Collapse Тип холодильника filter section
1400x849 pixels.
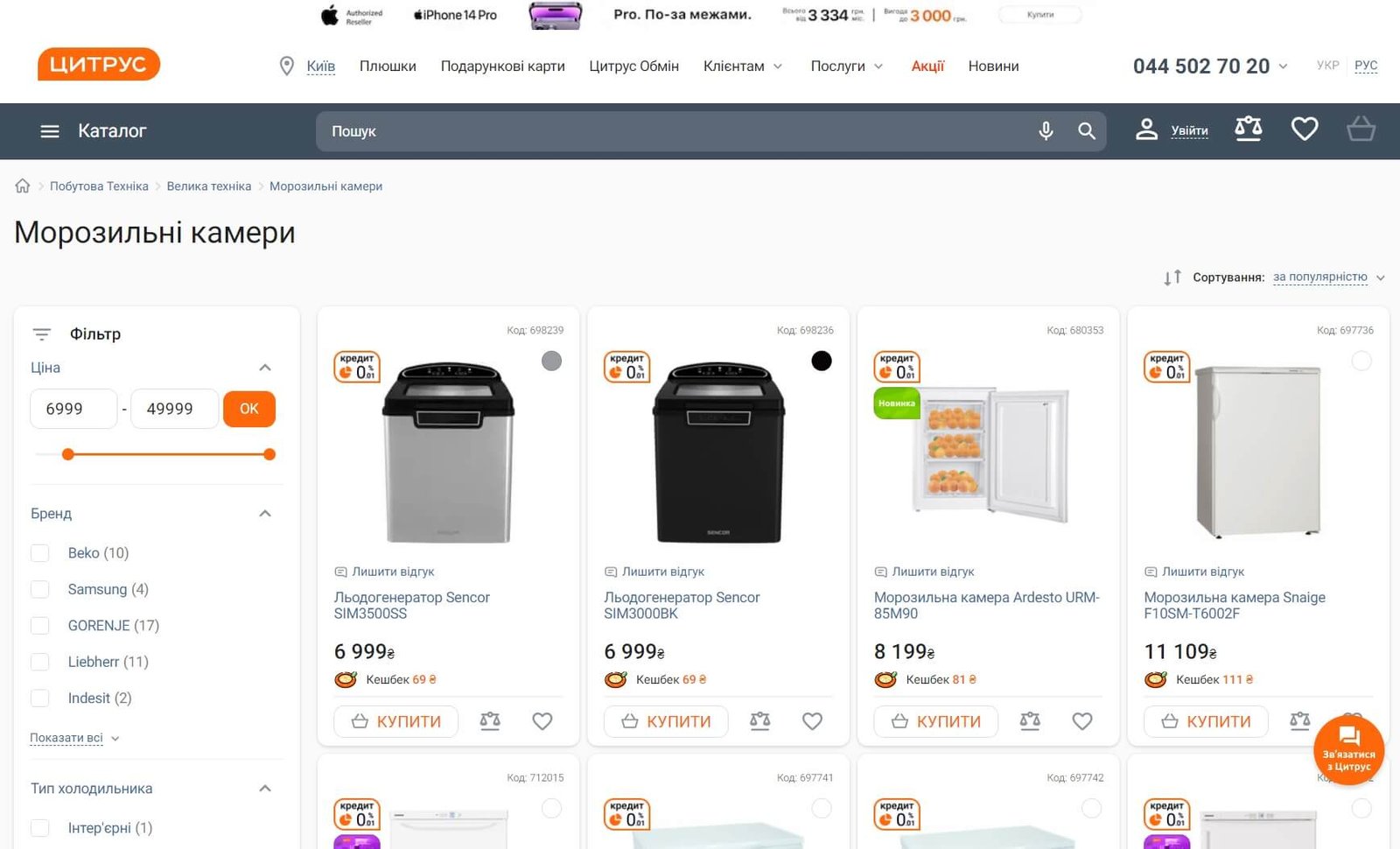(265, 789)
